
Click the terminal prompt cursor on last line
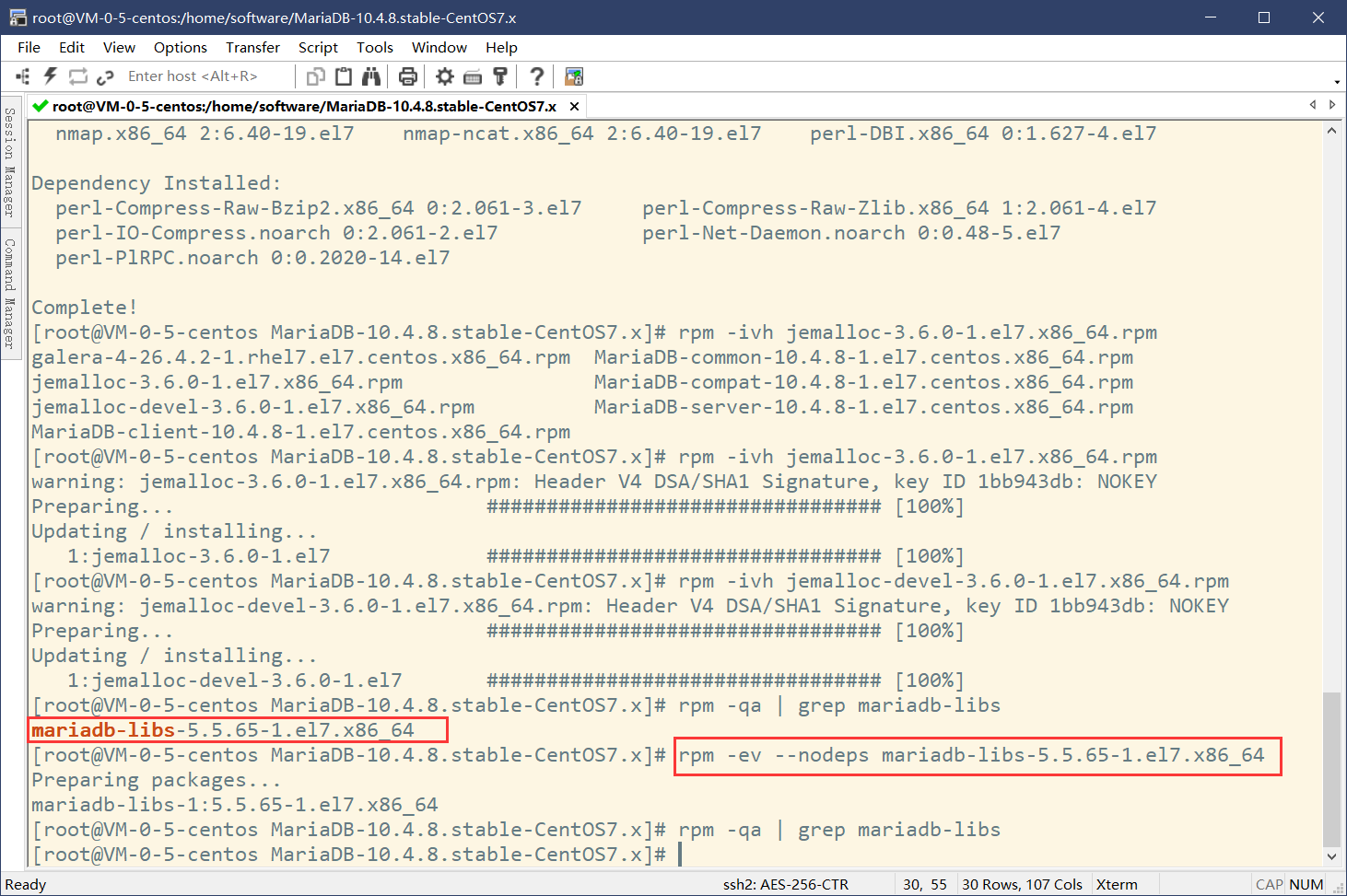pos(680,855)
